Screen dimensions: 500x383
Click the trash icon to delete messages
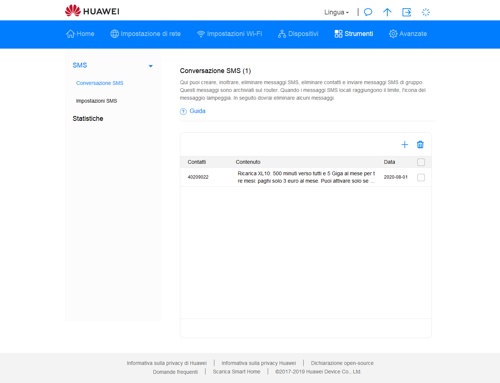tap(420, 144)
